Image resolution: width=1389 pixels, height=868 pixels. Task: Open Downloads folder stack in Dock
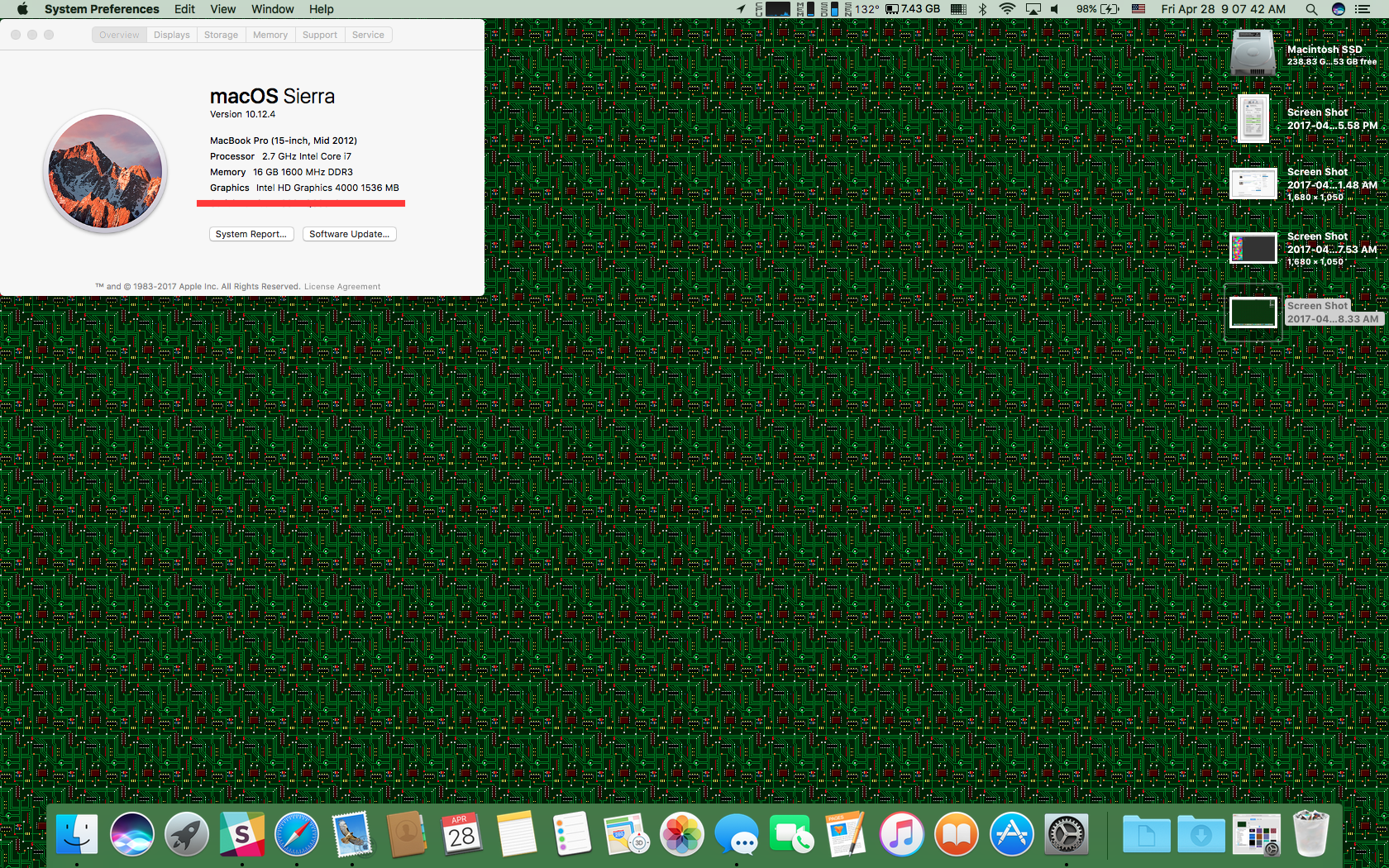[1201, 833]
